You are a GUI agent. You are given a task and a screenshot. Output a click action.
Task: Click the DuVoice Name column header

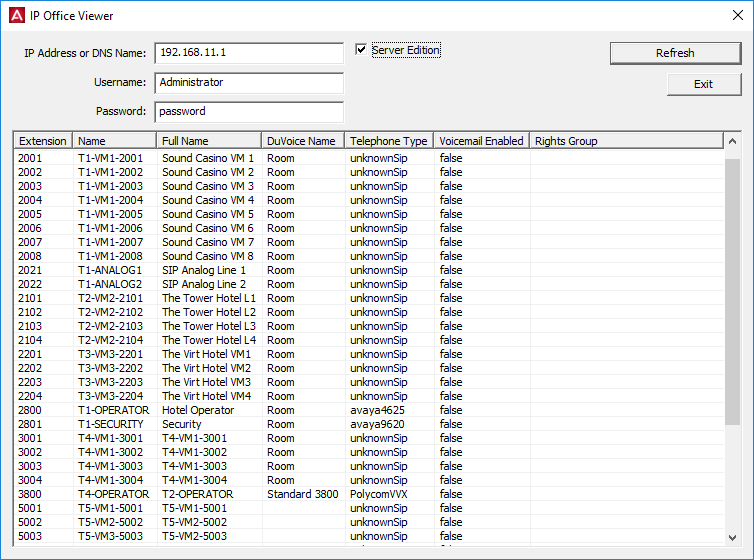pos(302,141)
